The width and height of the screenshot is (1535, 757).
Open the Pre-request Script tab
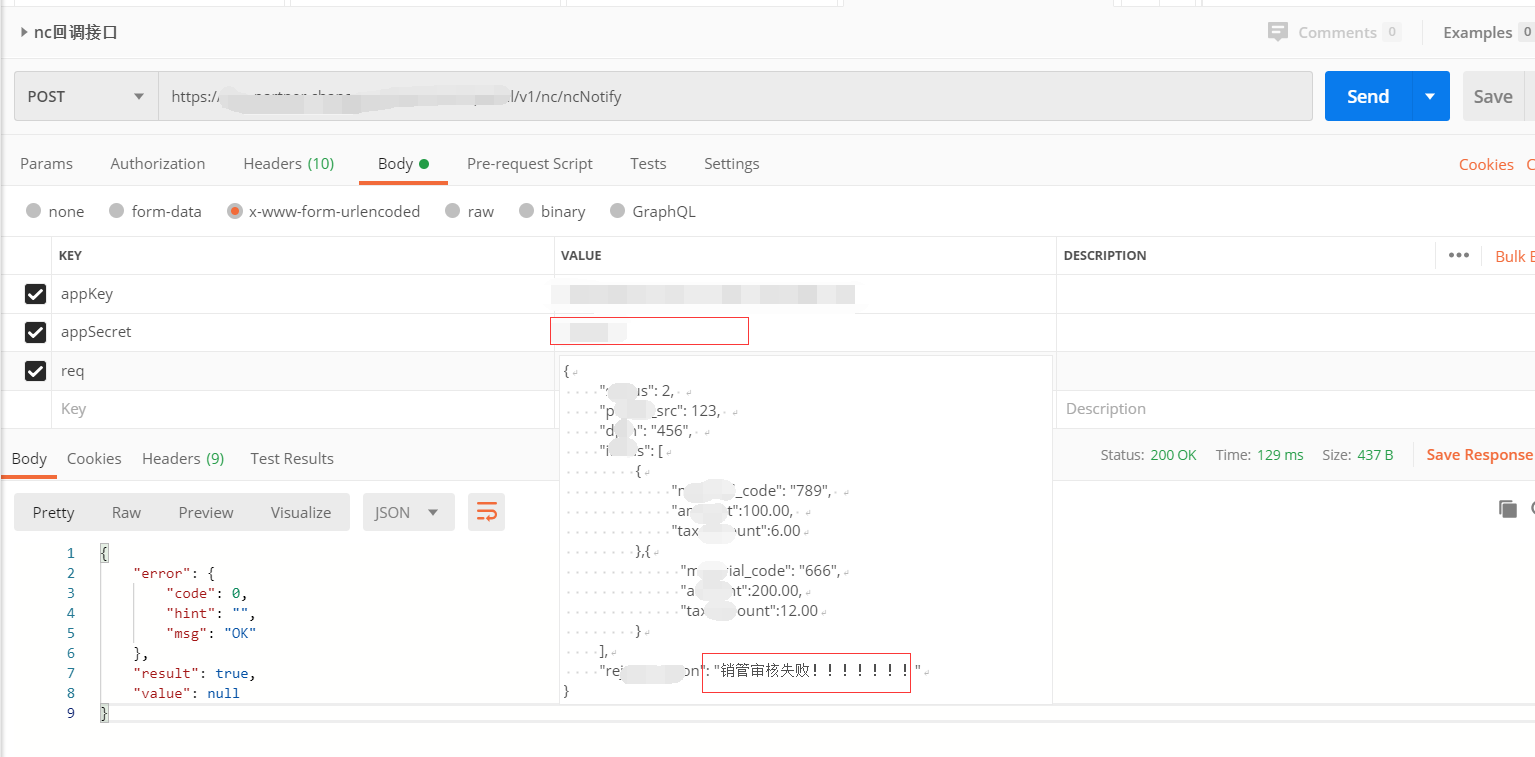(530, 163)
